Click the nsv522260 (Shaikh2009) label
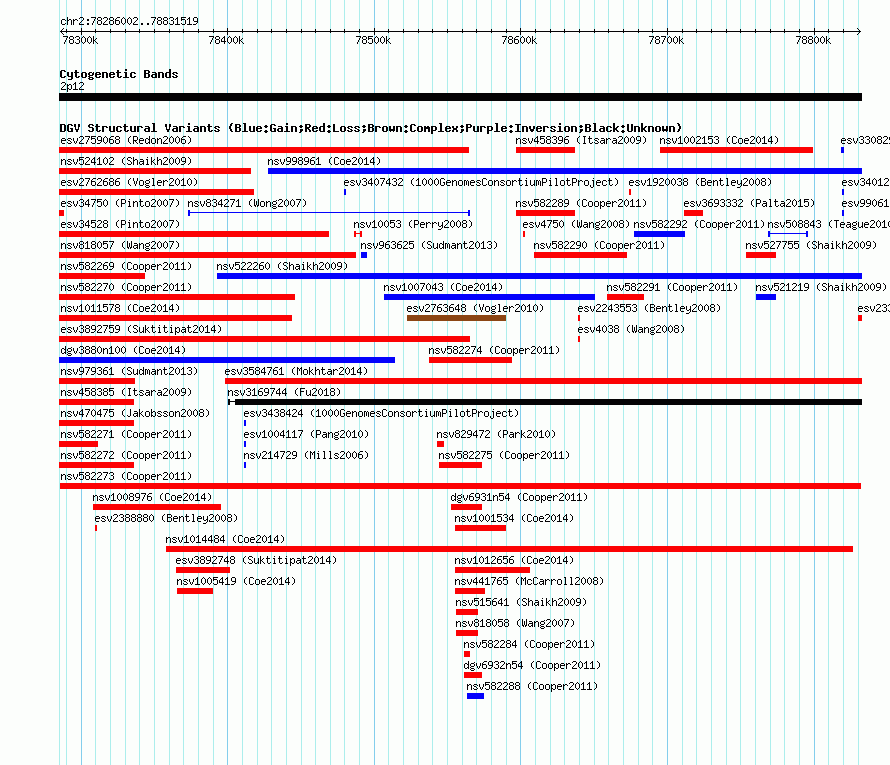Image resolution: width=890 pixels, height=765 pixels. (282, 266)
